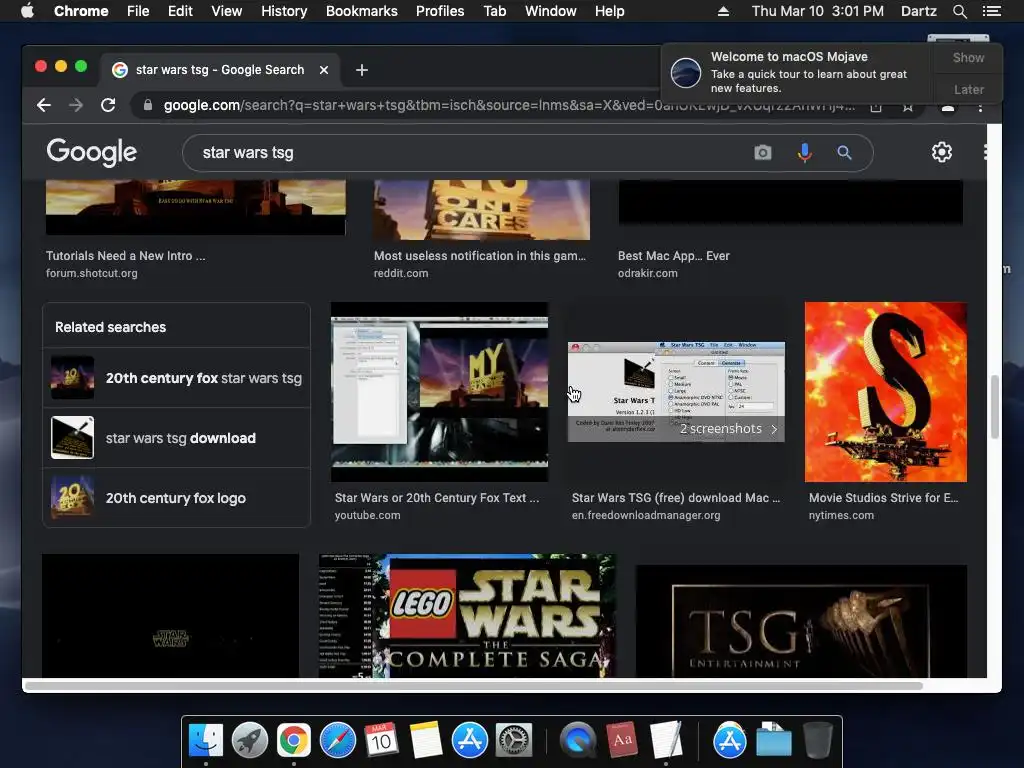Click the padlock site info icon
The width and height of the screenshot is (1024, 768).
[x=148, y=105]
